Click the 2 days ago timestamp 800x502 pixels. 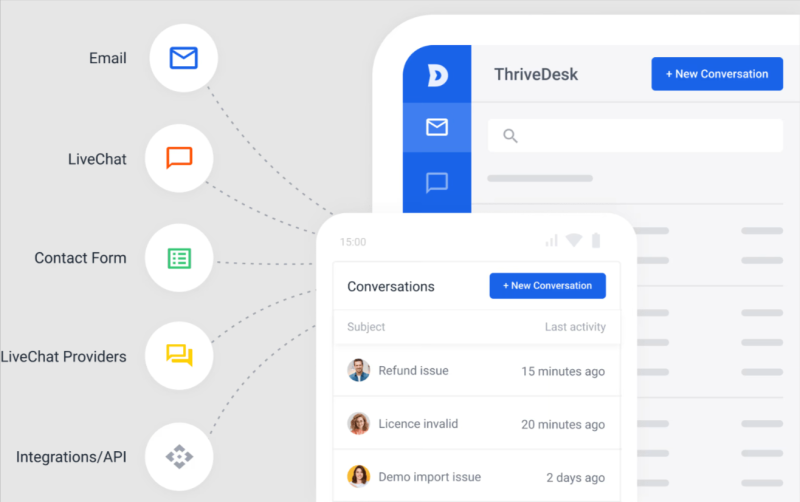(576, 478)
